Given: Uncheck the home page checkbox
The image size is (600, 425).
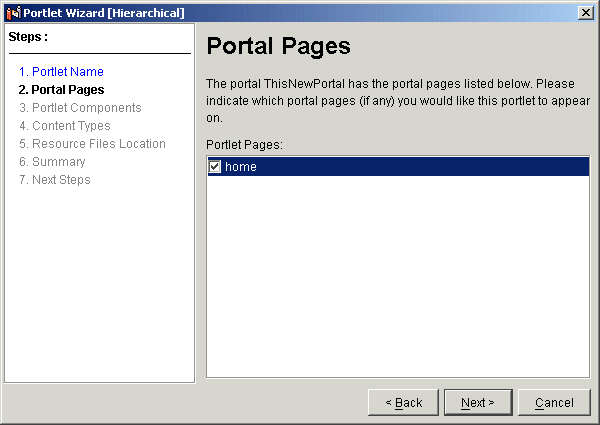Looking at the screenshot, I should pyautogui.click(x=215, y=166).
